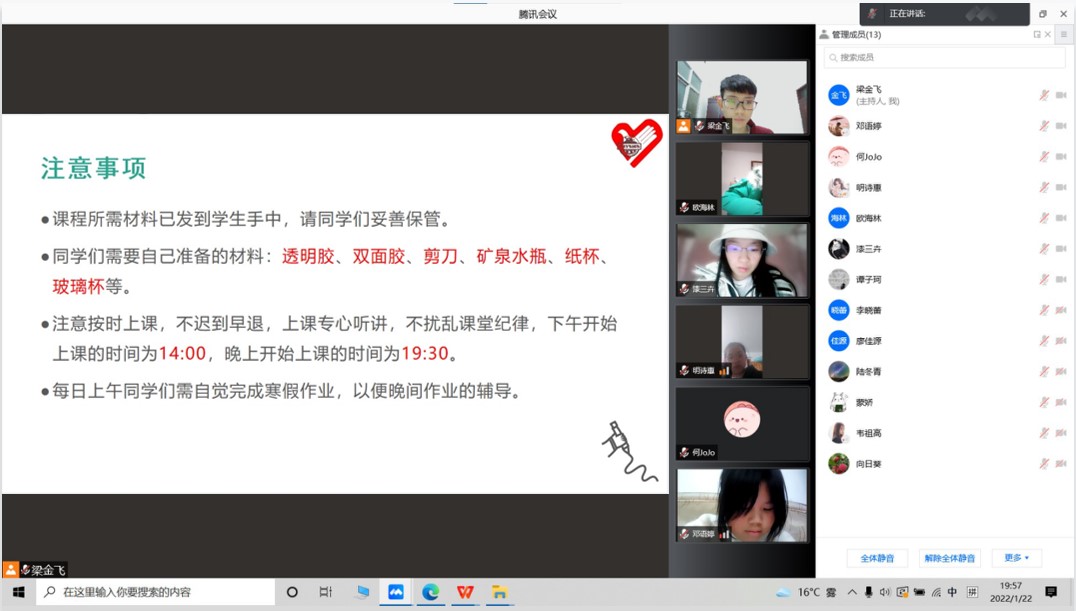
Task: Select 陆冬青 in the member list
Action: (868, 372)
